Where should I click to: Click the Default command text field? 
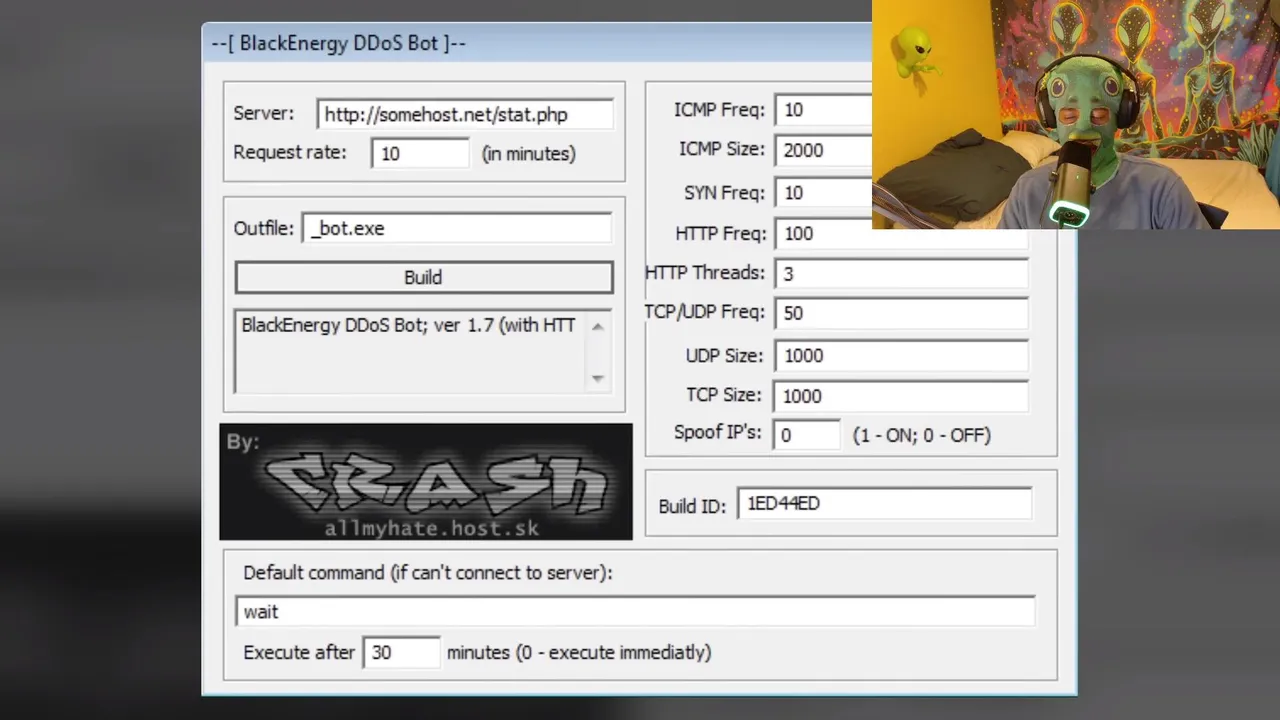[635, 612]
